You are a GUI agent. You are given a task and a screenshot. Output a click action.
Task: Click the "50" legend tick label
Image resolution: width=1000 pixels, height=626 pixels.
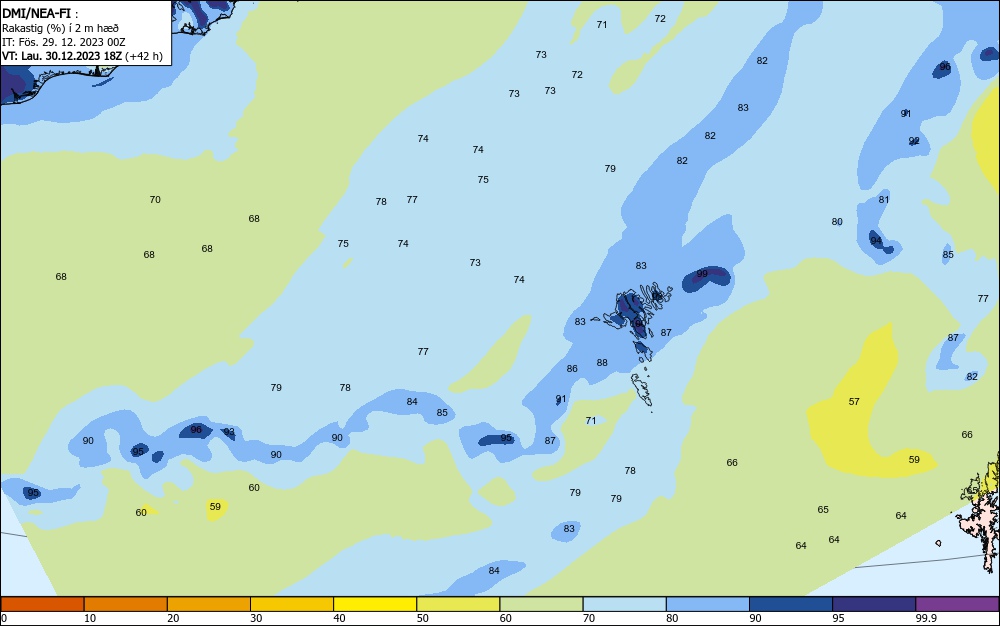[422, 618]
